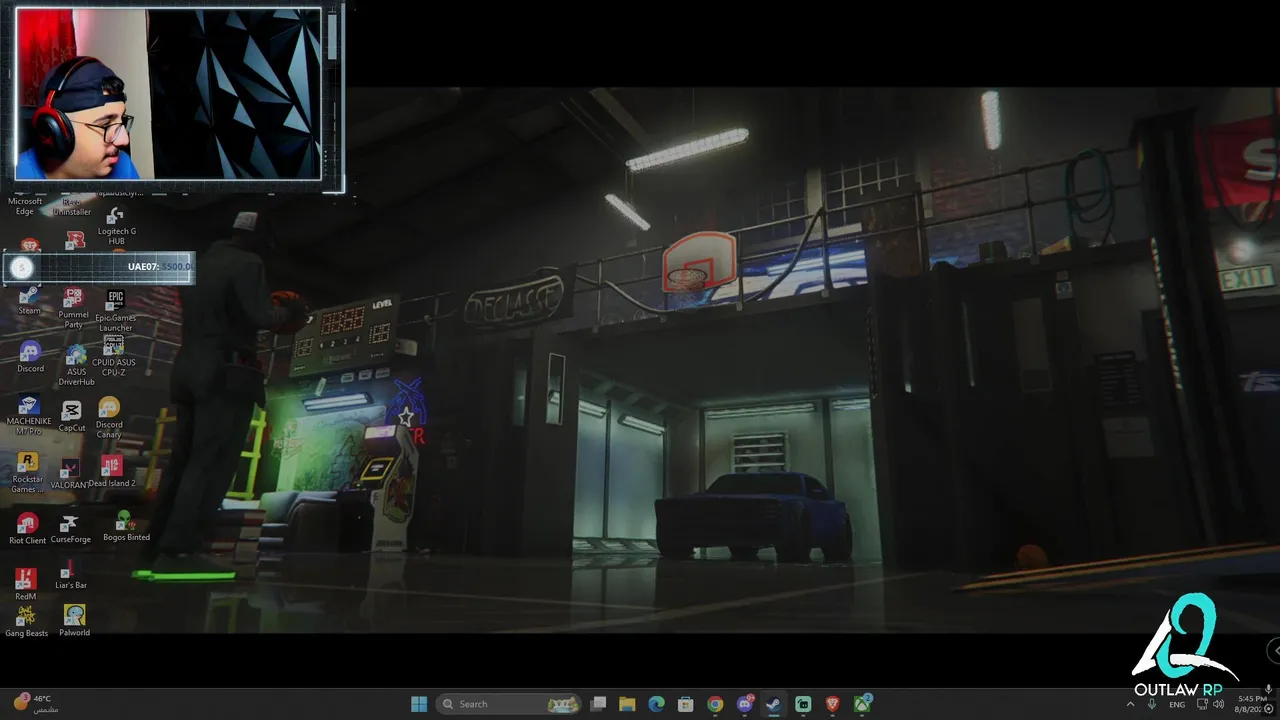Open Discord from the taskbar
This screenshot has height=720, width=1280.
click(744, 704)
